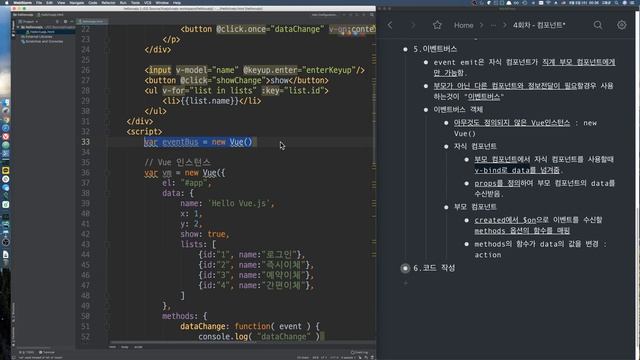Expand the WorkFlowy breadcrumb ellipsis
This screenshot has width=640, height=360.
[x=493, y=25]
